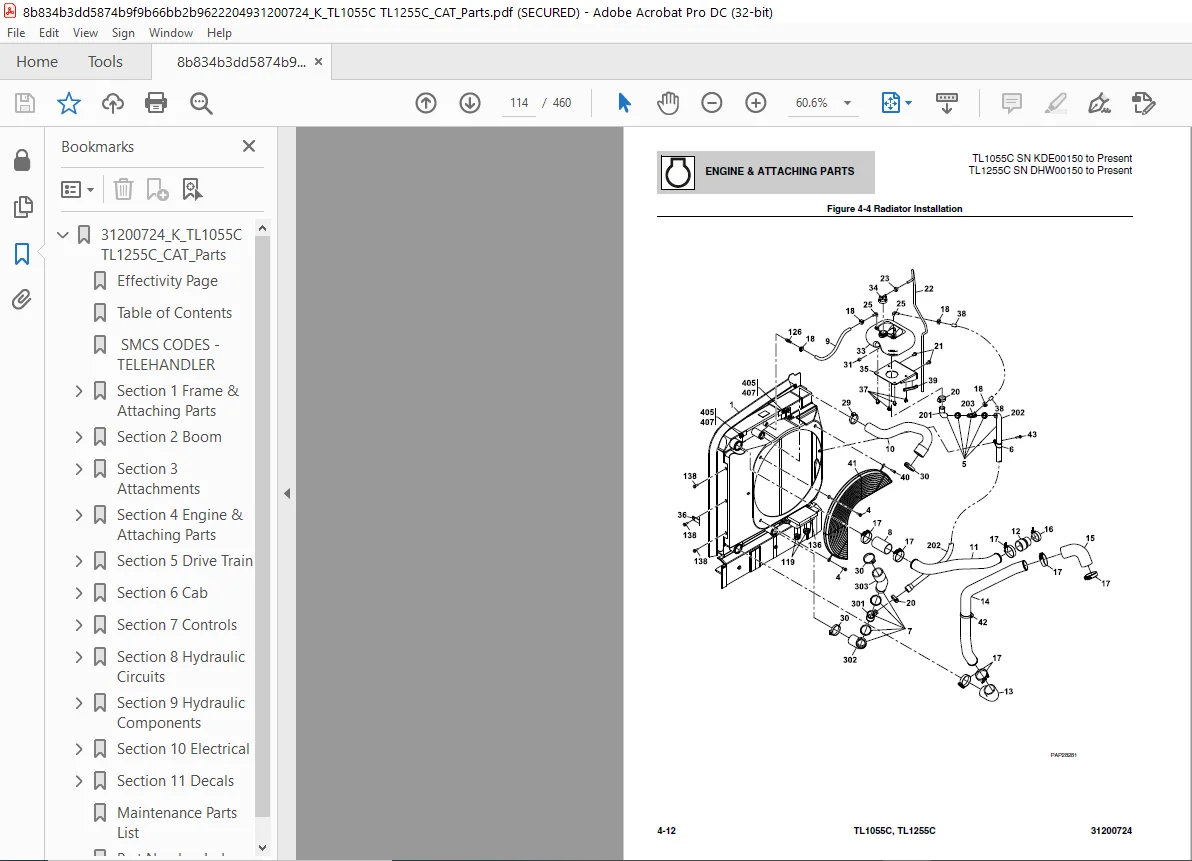Expand Section 11 Decals bookmark
Image resolution: width=1192 pixels, height=861 pixels.
[x=79, y=781]
